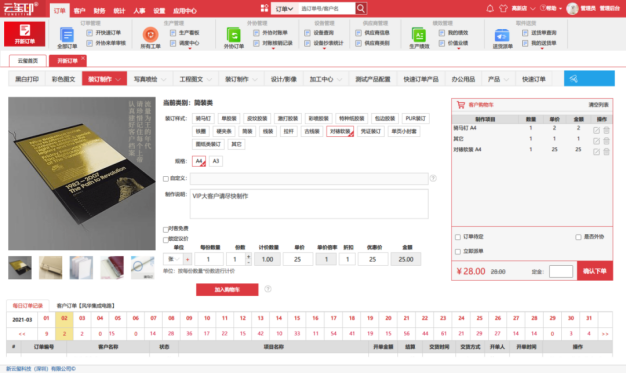Click the green 外协订单 outsourcing icon
Viewport: 626px width, 374px height.
click(x=234, y=35)
